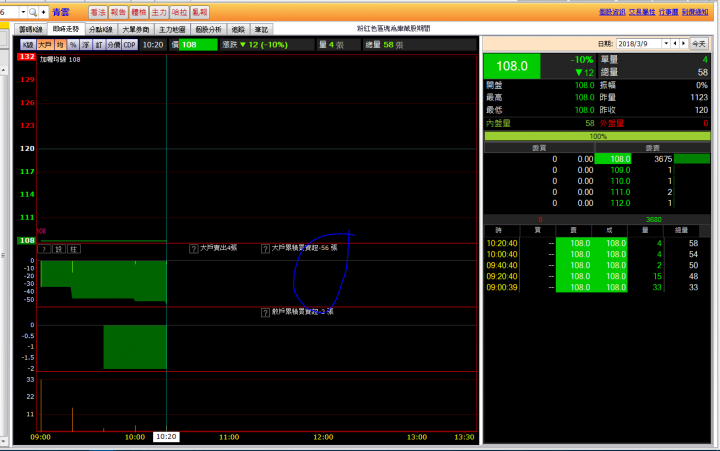Select the 111.0 ask price row
The image size is (720, 451).
pyautogui.click(x=597, y=192)
